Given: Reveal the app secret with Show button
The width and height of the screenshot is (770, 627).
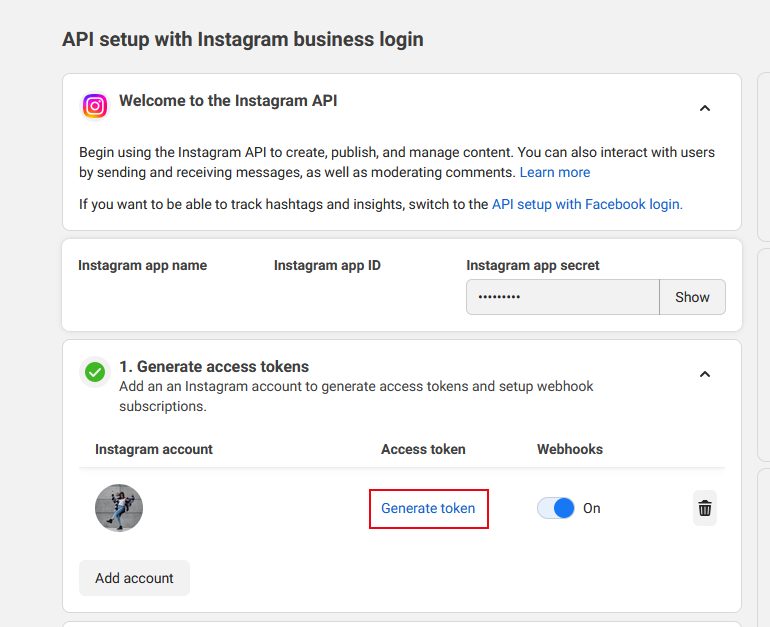Looking at the screenshot, I should [692, 297].
